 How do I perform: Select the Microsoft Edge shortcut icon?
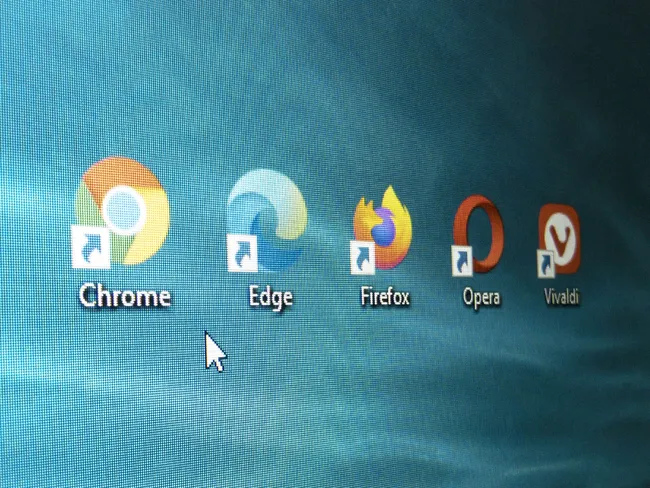[267, 221]
